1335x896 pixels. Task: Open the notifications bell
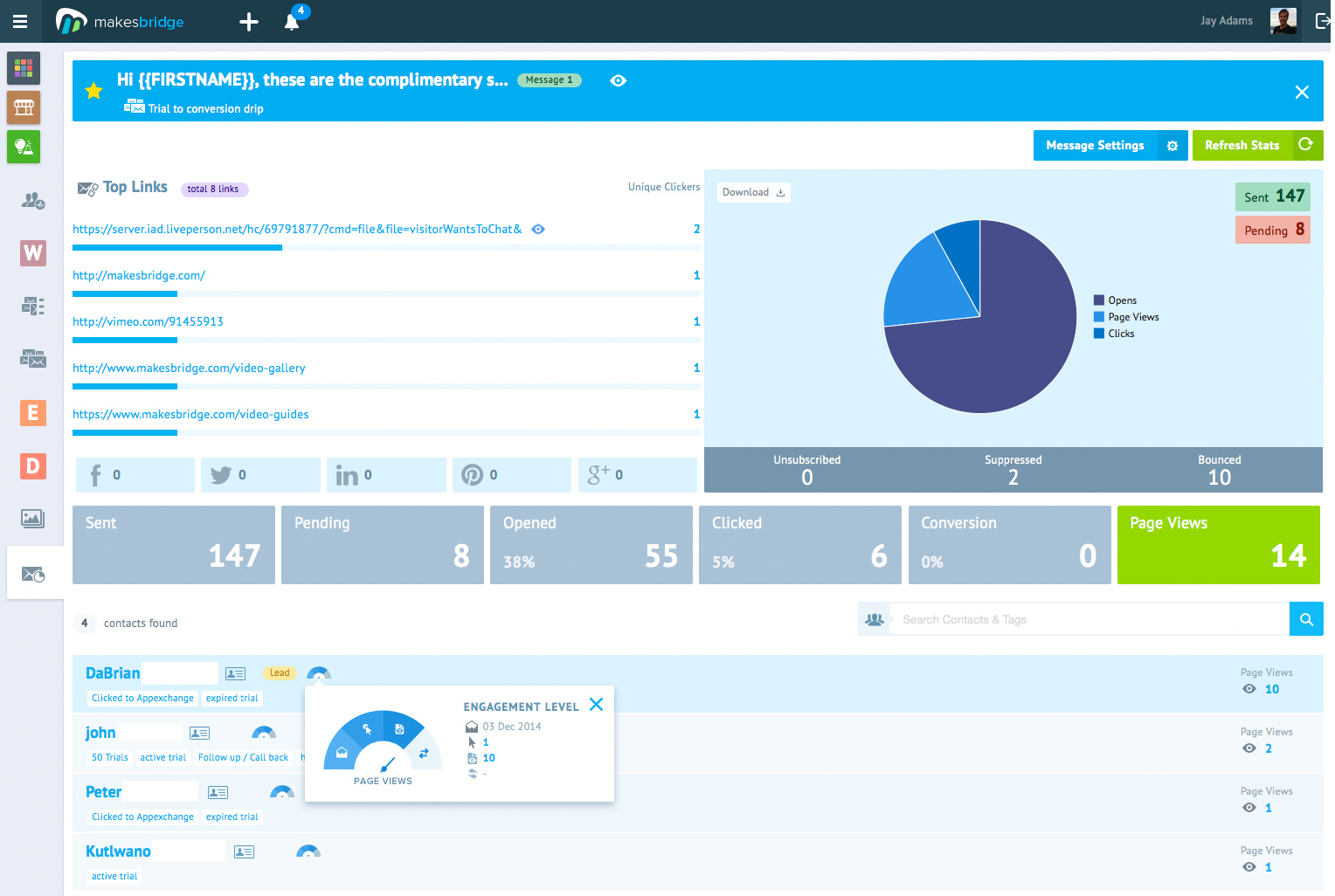(x=292, y=22)
